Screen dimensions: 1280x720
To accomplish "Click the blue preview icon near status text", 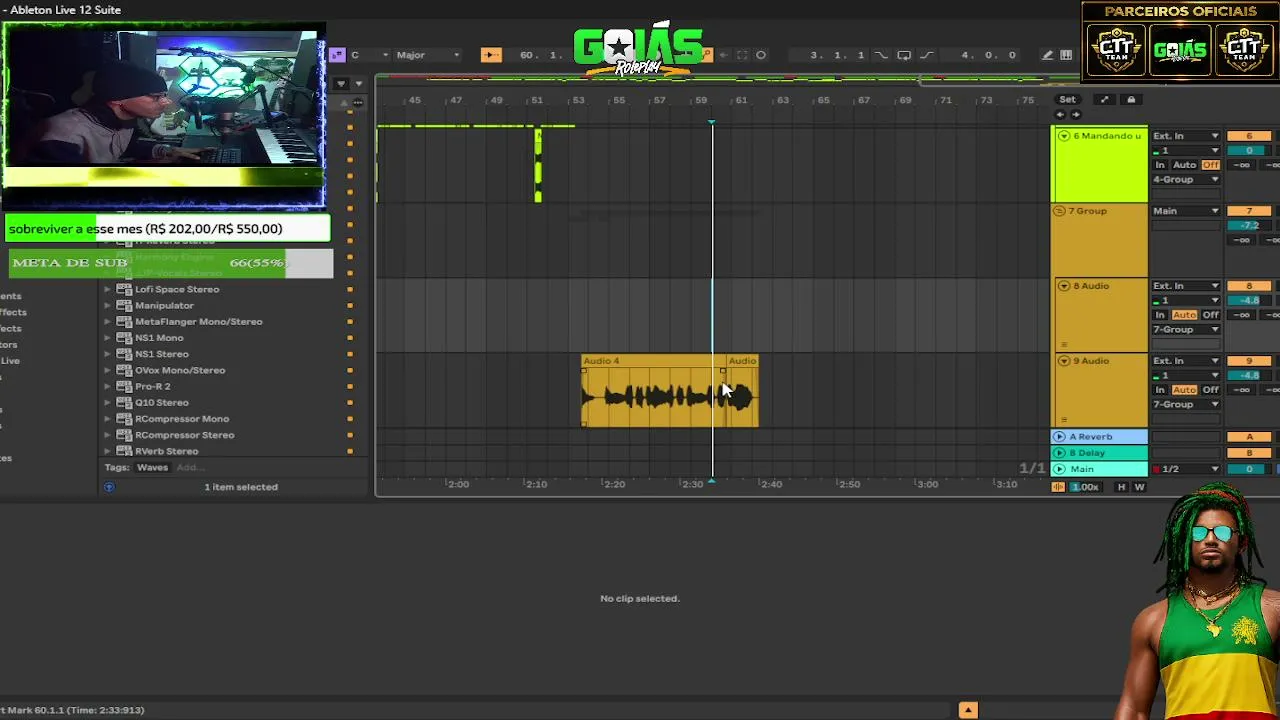I will point(109,487).
